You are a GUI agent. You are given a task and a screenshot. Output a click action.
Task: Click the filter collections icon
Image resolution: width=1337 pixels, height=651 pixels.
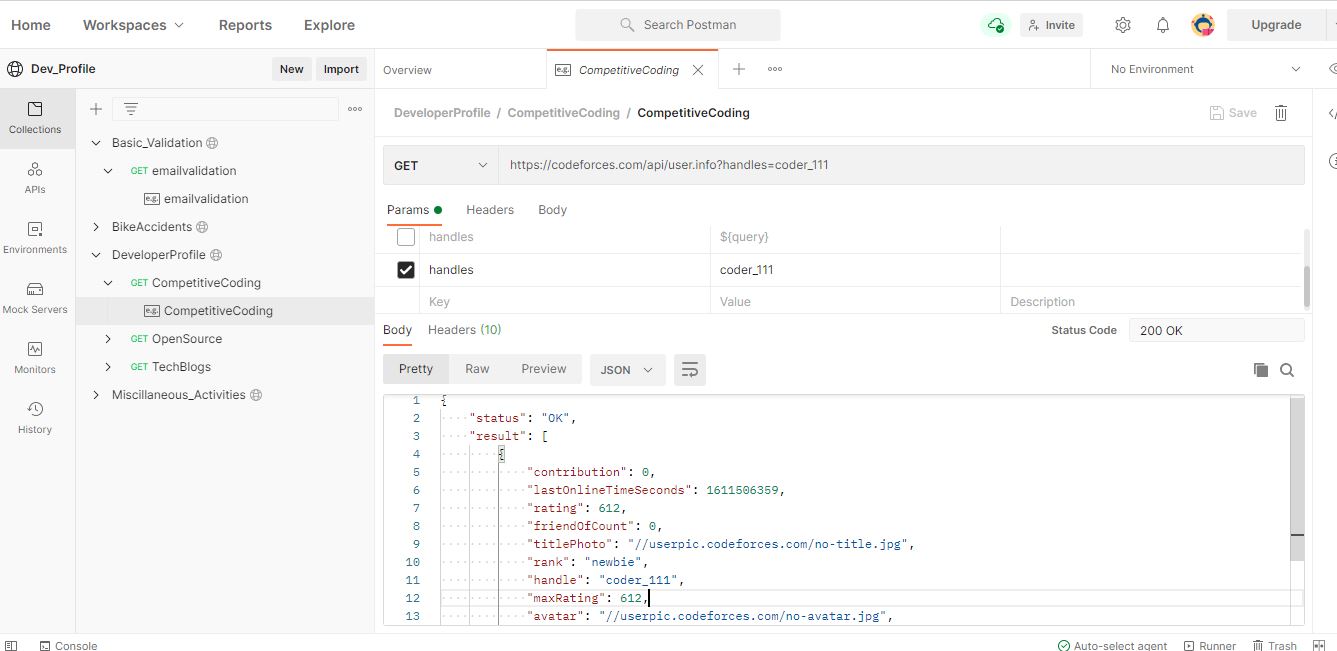coord(131,109)
